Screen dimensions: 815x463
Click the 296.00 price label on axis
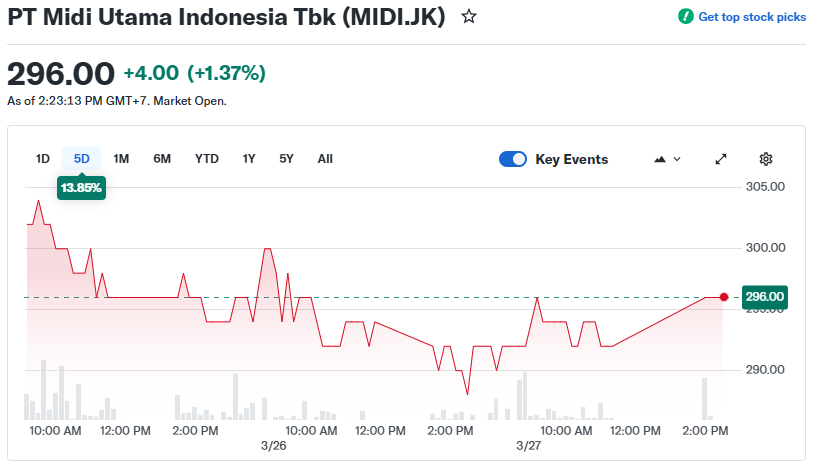(765, 297)
